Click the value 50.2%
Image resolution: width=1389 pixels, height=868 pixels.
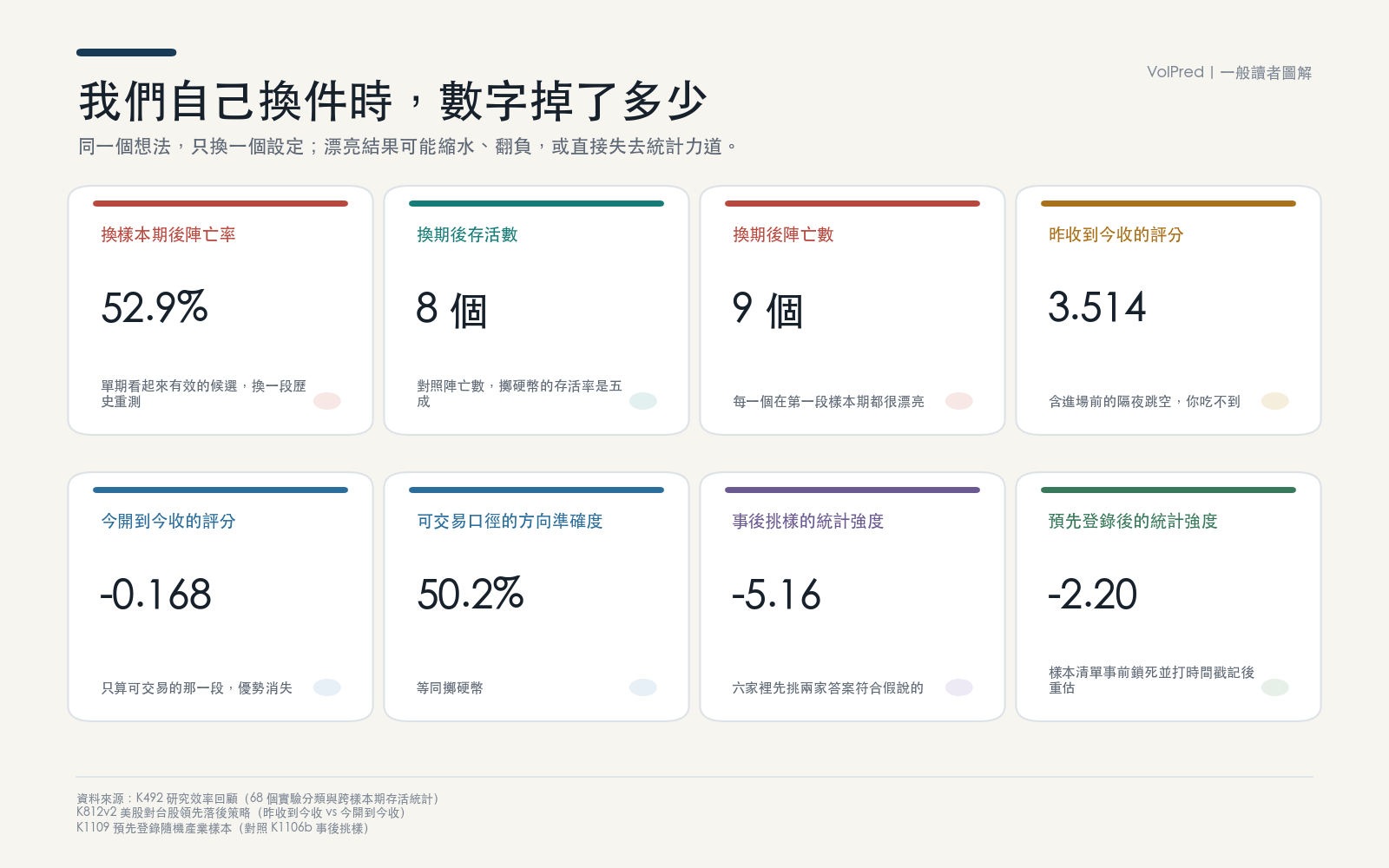pyautogui.click(x=471, y=595)
